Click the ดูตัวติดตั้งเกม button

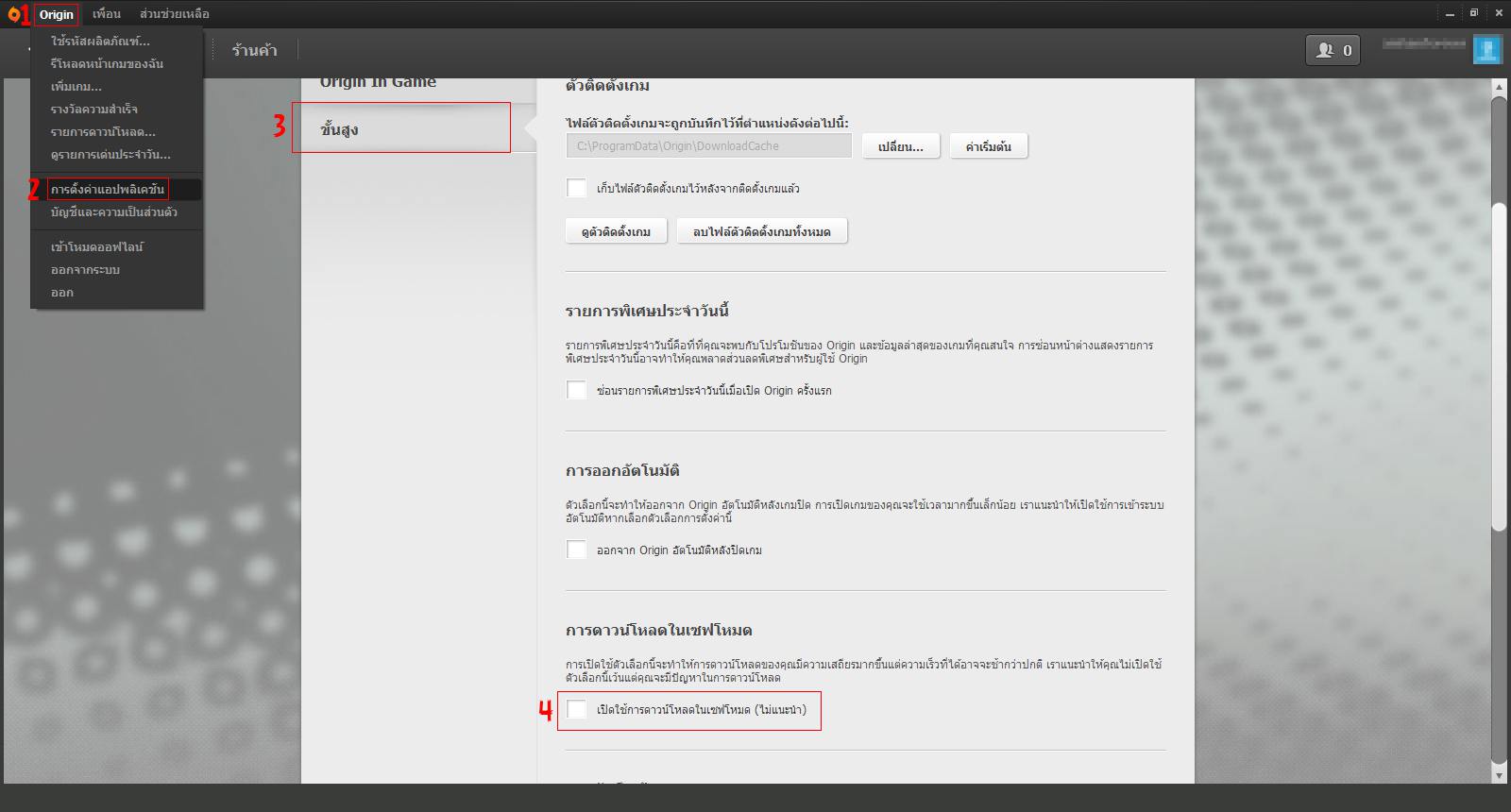click(x=617, y=231)
